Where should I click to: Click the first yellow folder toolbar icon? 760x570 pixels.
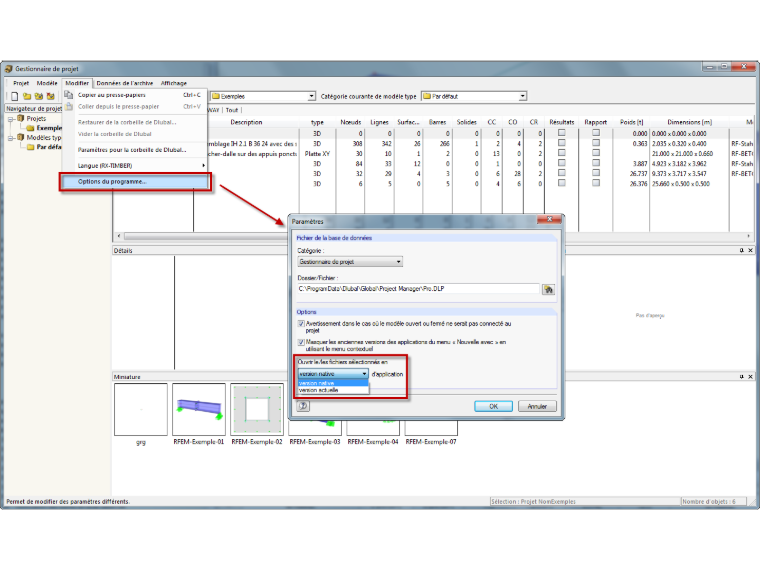point(27,96)
